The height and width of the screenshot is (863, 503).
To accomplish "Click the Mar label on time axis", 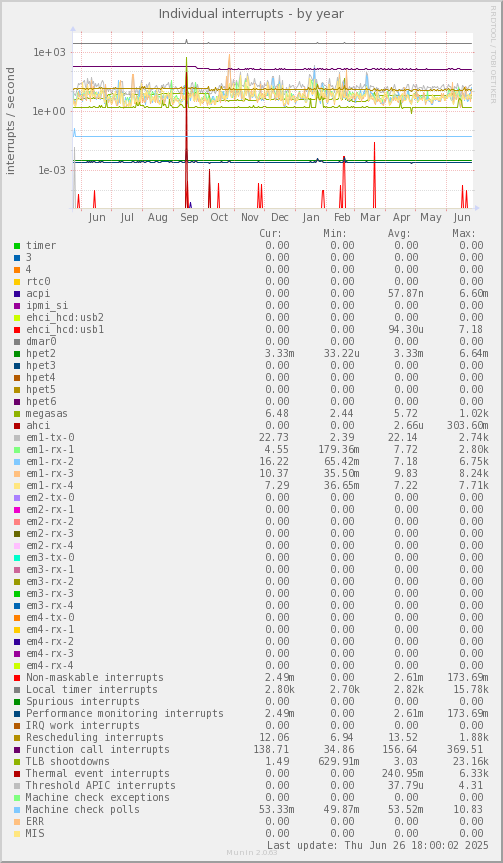I will 370,217.
